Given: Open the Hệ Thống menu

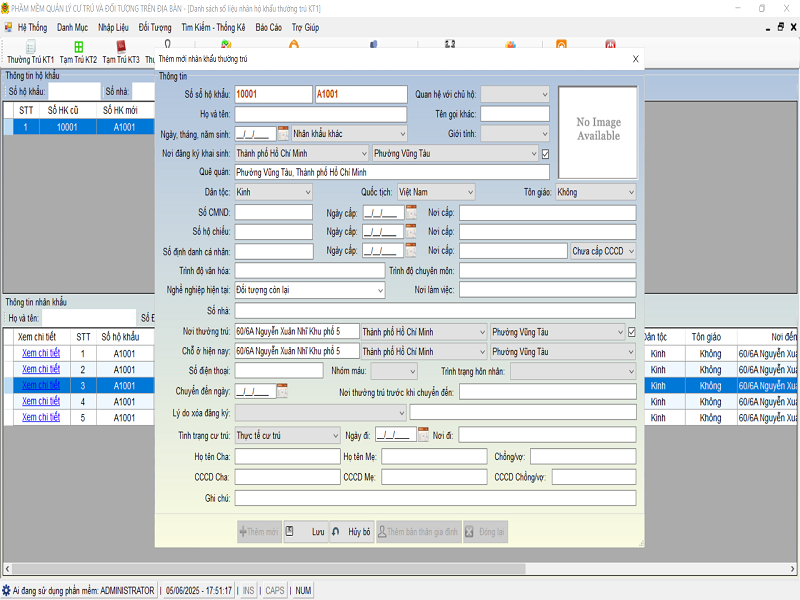Looking at the screenshot, I should [x=32, y=28].
